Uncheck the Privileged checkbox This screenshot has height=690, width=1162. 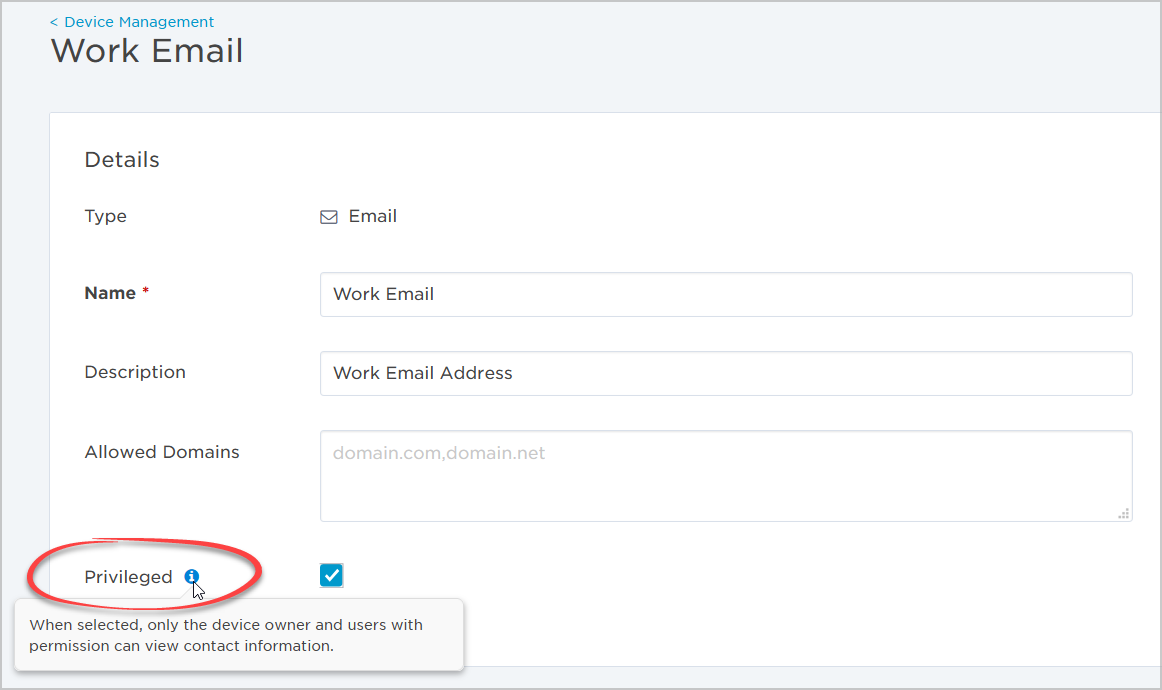pos(331,575)
